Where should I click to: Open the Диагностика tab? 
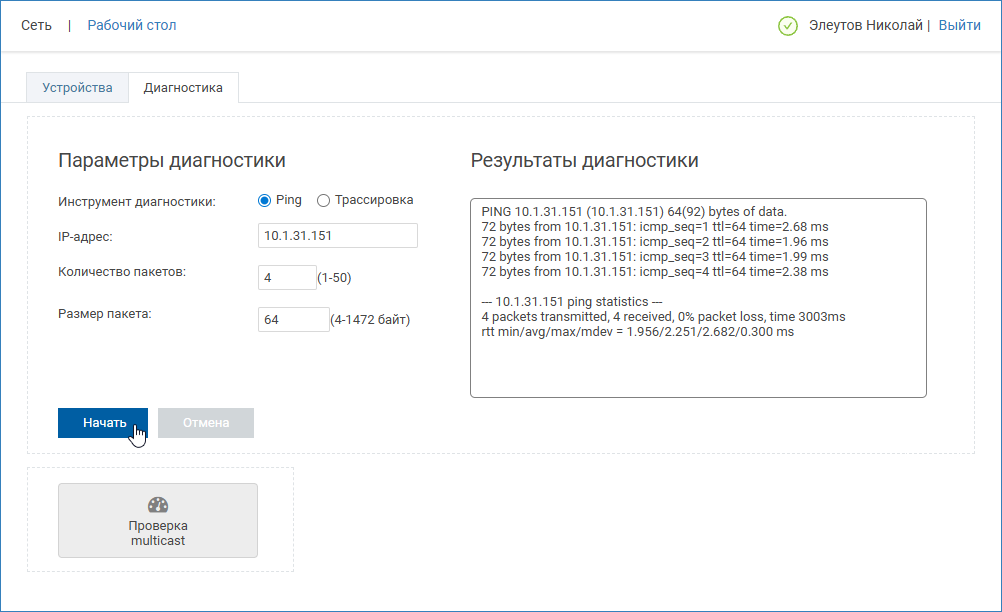[x=183, y=88]
